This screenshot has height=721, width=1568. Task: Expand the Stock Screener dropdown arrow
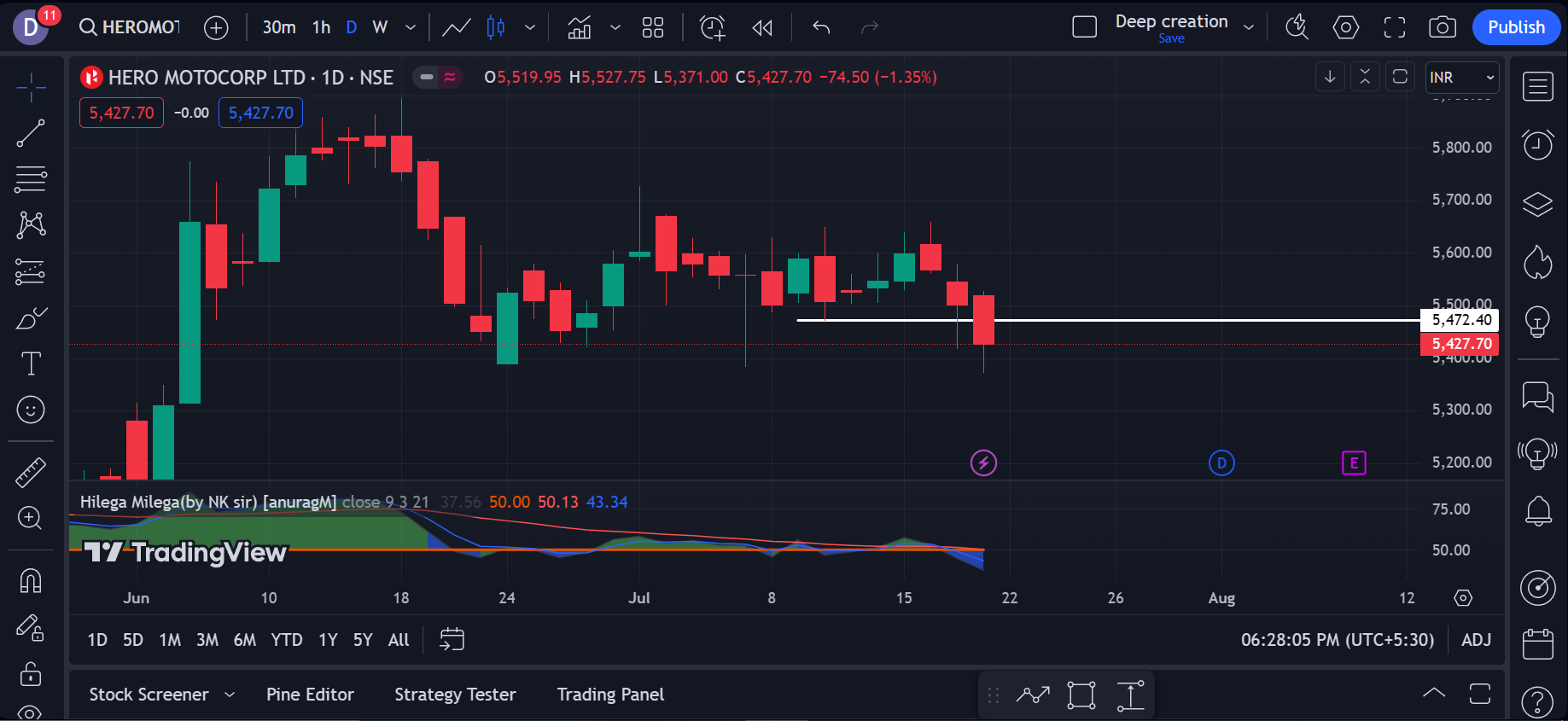click(230, 695)
